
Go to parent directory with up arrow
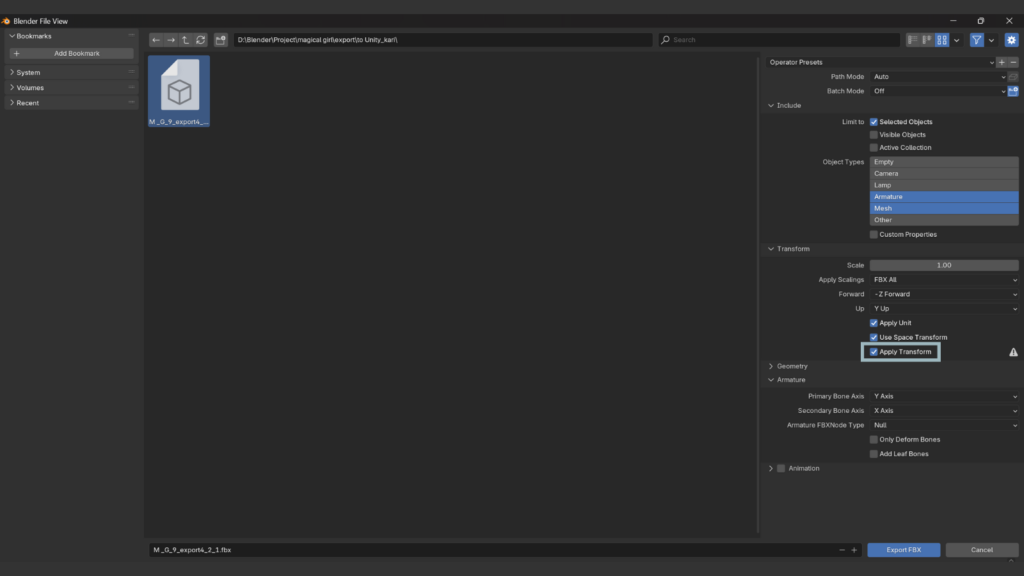click(x=186, y=40)
